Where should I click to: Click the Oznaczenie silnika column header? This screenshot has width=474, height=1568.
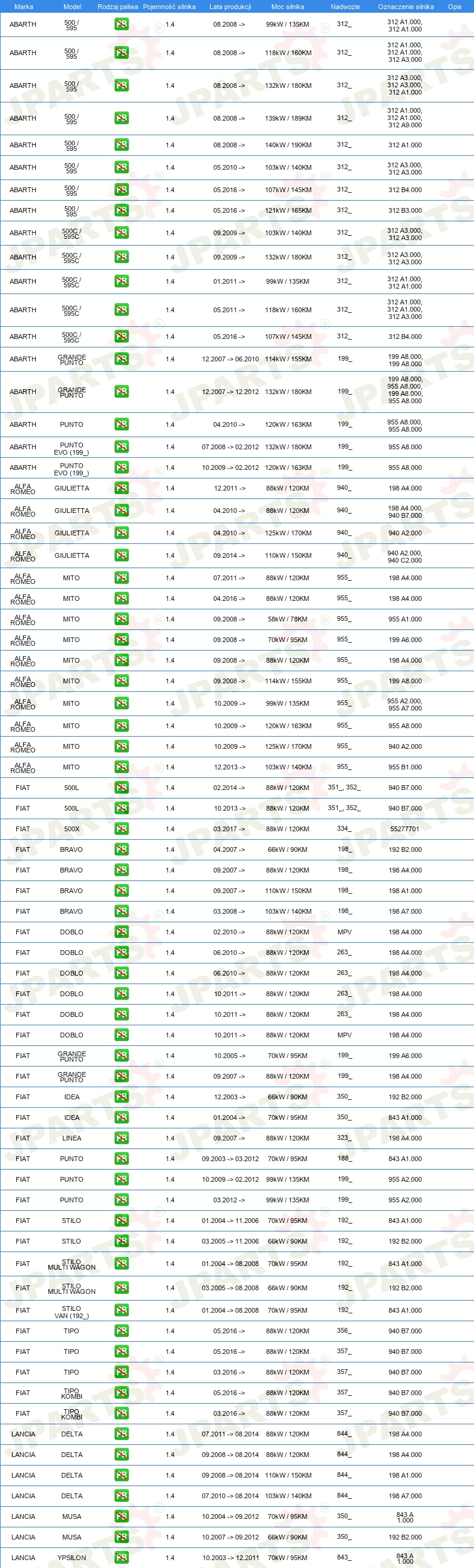(x=406, y=7)
